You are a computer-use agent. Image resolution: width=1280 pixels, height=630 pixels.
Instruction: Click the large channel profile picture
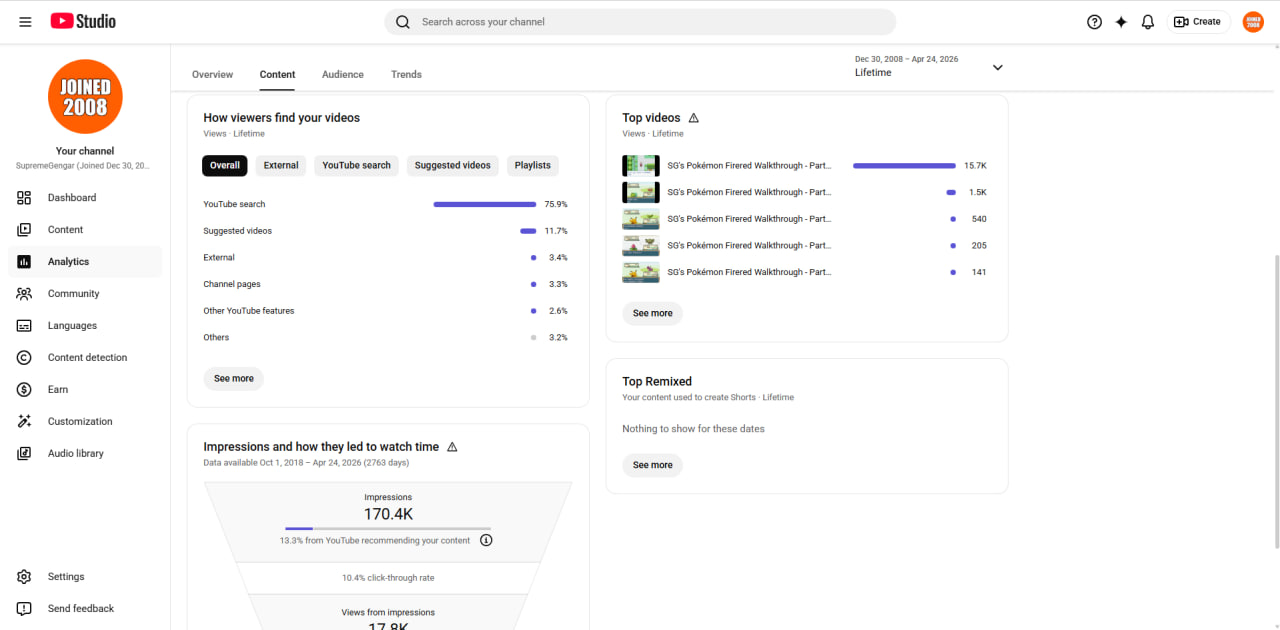click(85, 97)
